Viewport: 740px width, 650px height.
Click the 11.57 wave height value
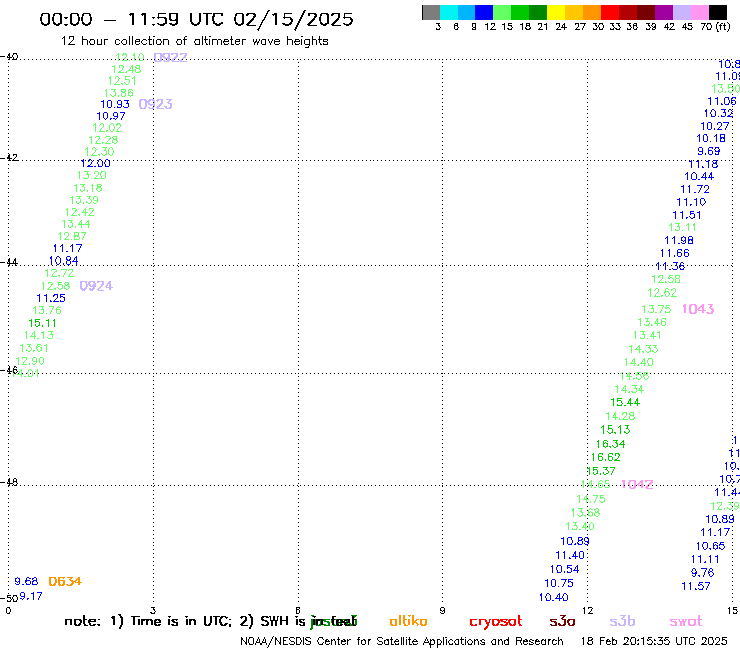pyautogui.click(x=696, y=586)
